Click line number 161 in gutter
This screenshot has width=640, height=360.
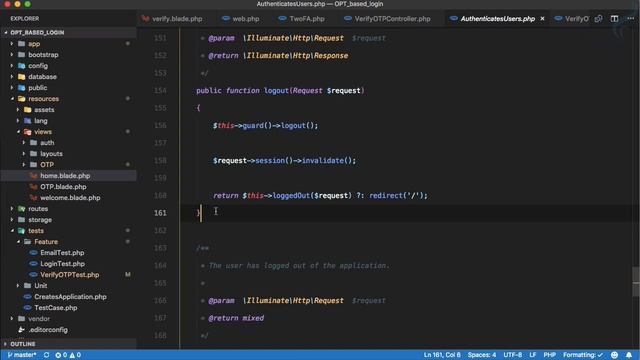click(x=160, y=213)
